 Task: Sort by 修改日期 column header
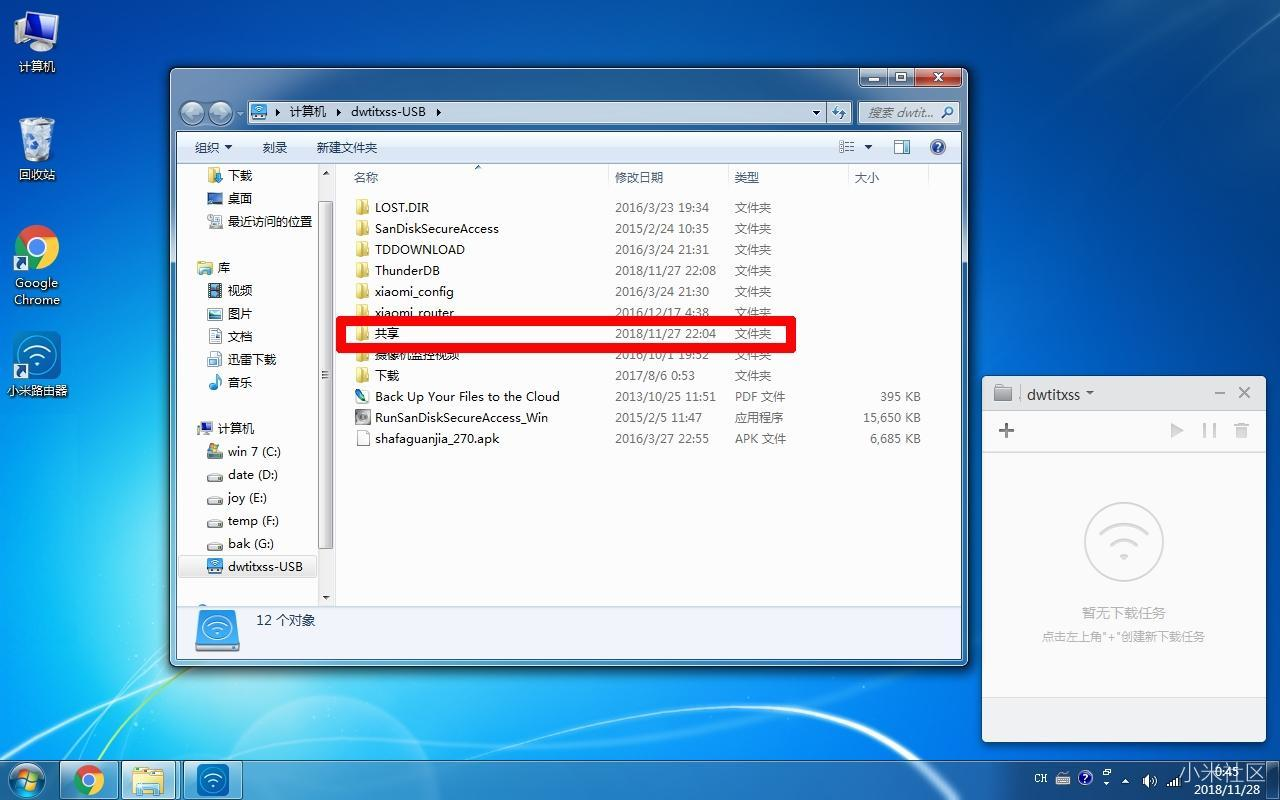639,177
